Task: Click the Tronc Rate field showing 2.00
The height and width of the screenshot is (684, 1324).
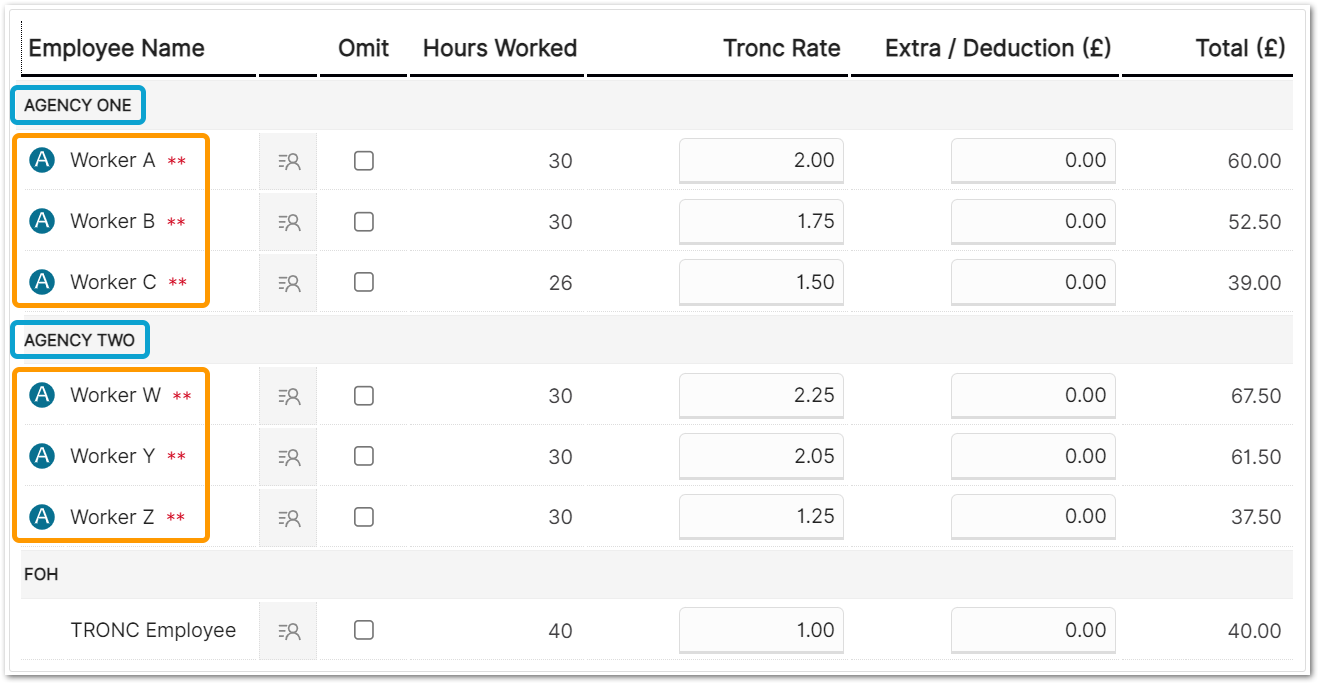Action: (761, 161)
